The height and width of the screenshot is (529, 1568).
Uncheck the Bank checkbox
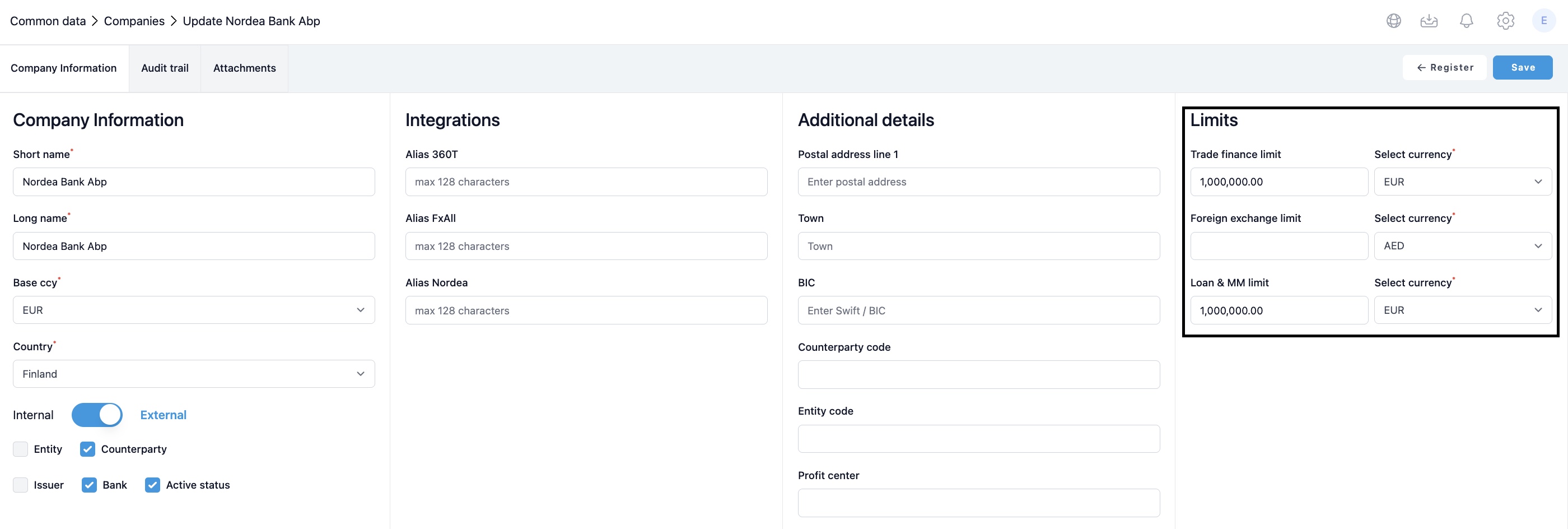pos(90,485)
